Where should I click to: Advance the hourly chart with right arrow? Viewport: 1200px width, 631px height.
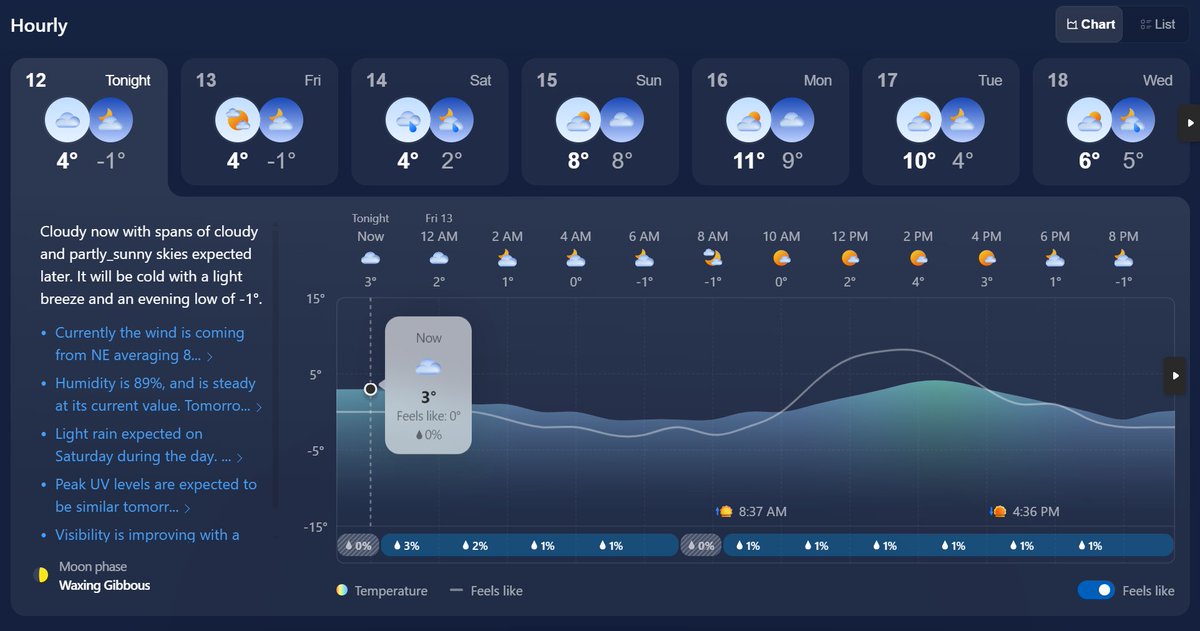pyautogui.click(x=1176, y=376)
